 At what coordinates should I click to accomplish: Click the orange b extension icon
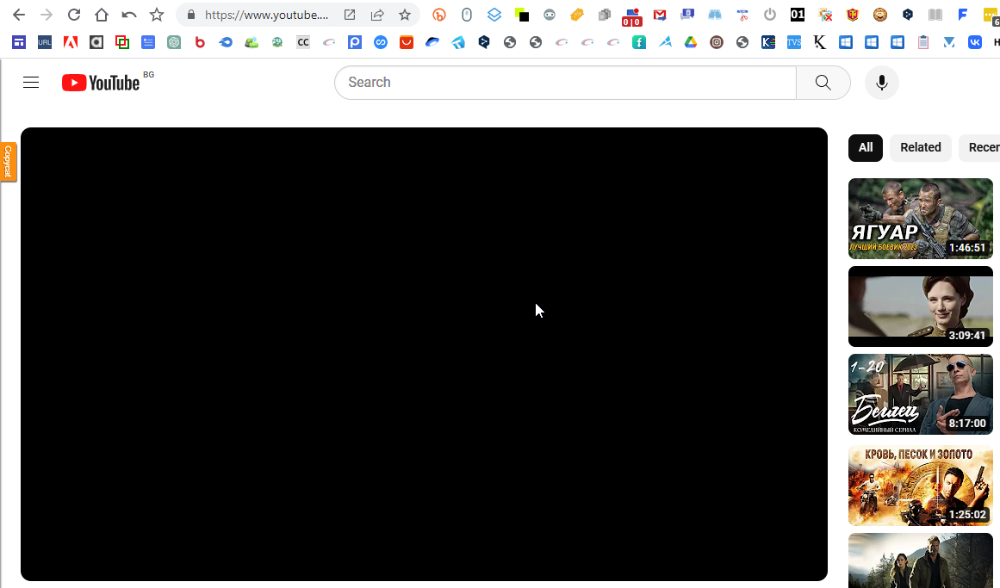(x=439, y=15)
